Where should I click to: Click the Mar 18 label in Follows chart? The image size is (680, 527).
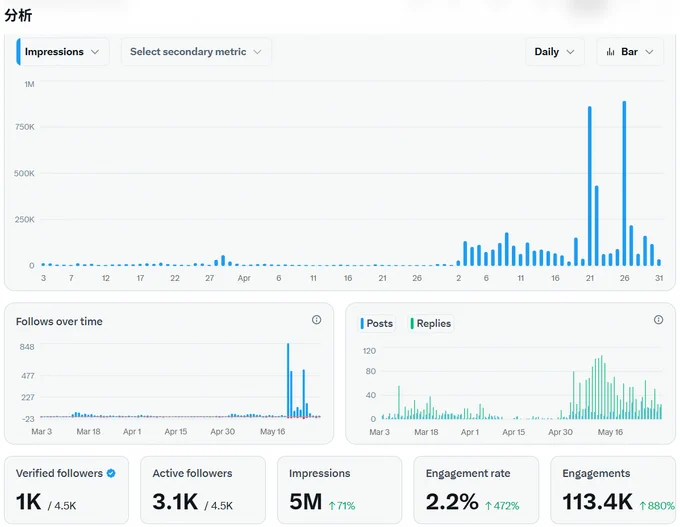88,432
